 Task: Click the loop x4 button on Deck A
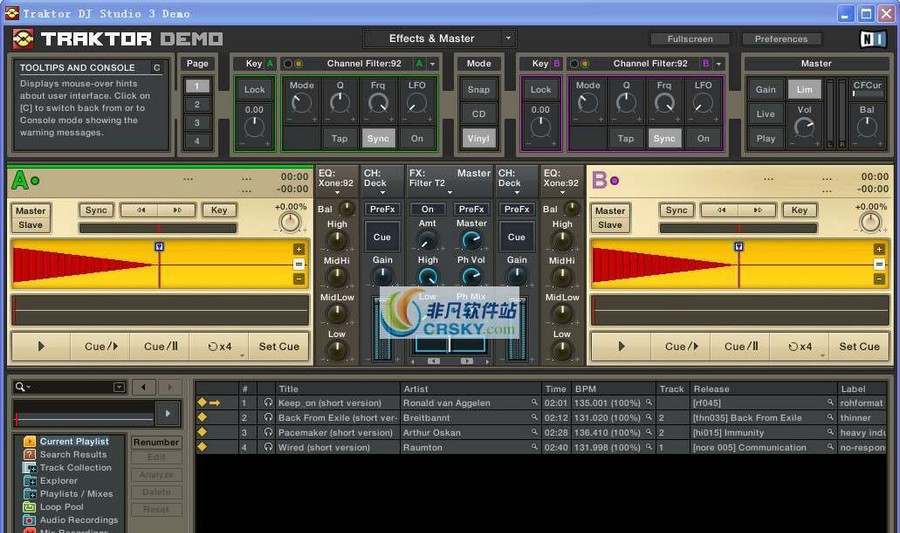click(219, 347)
